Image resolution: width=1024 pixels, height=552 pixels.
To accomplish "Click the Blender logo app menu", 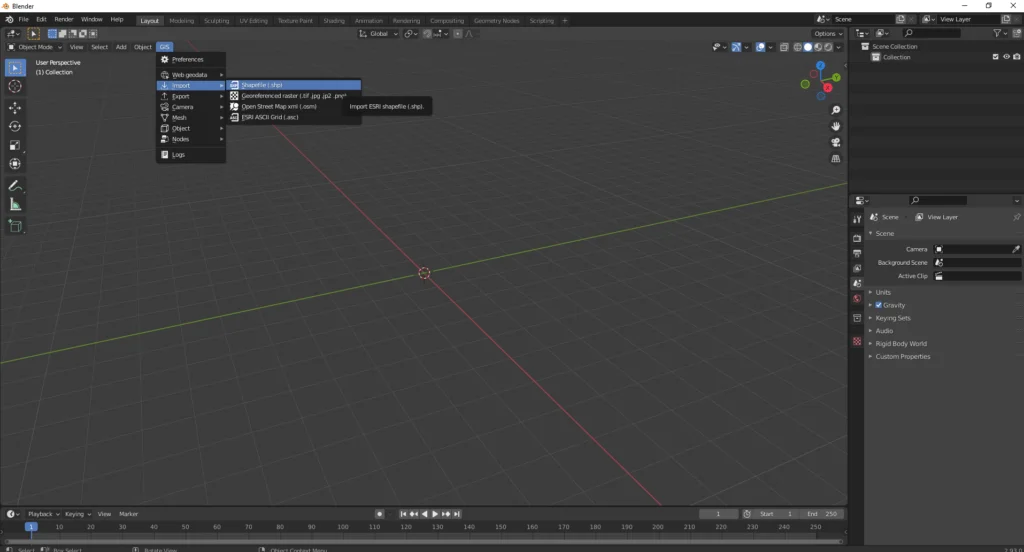I will tap(9, 20).
